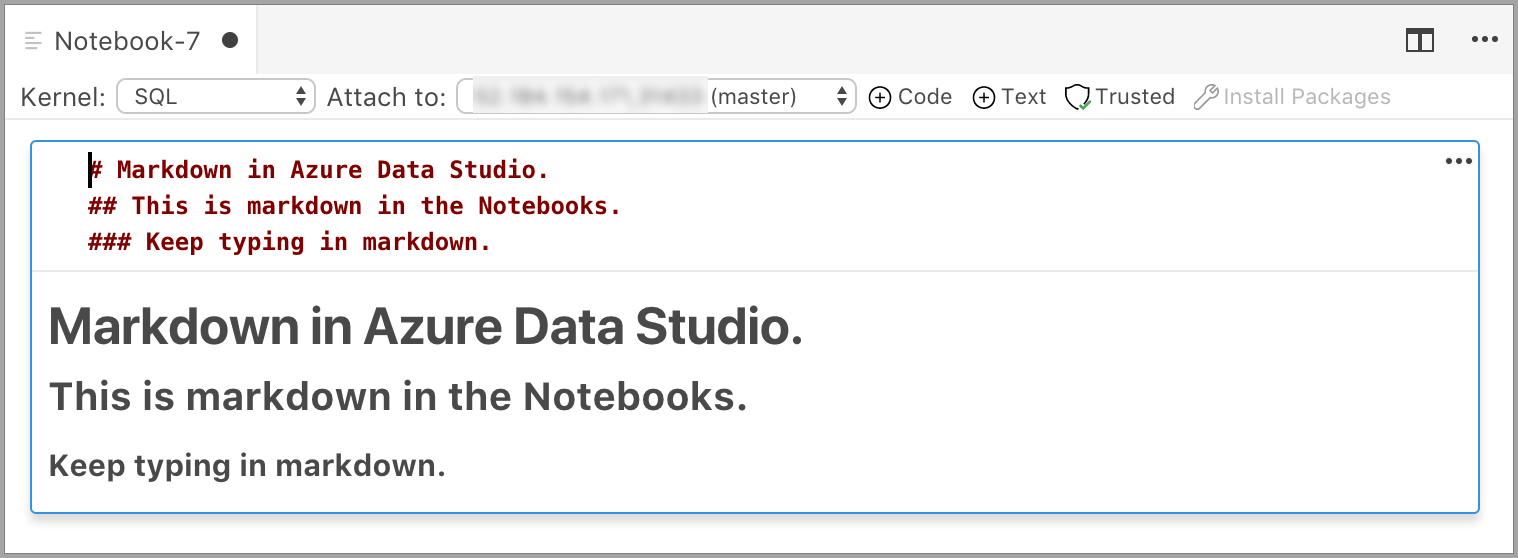Open the editor more actions ellipsis
1518x558 pixels.
click(x=1484, y=40)
